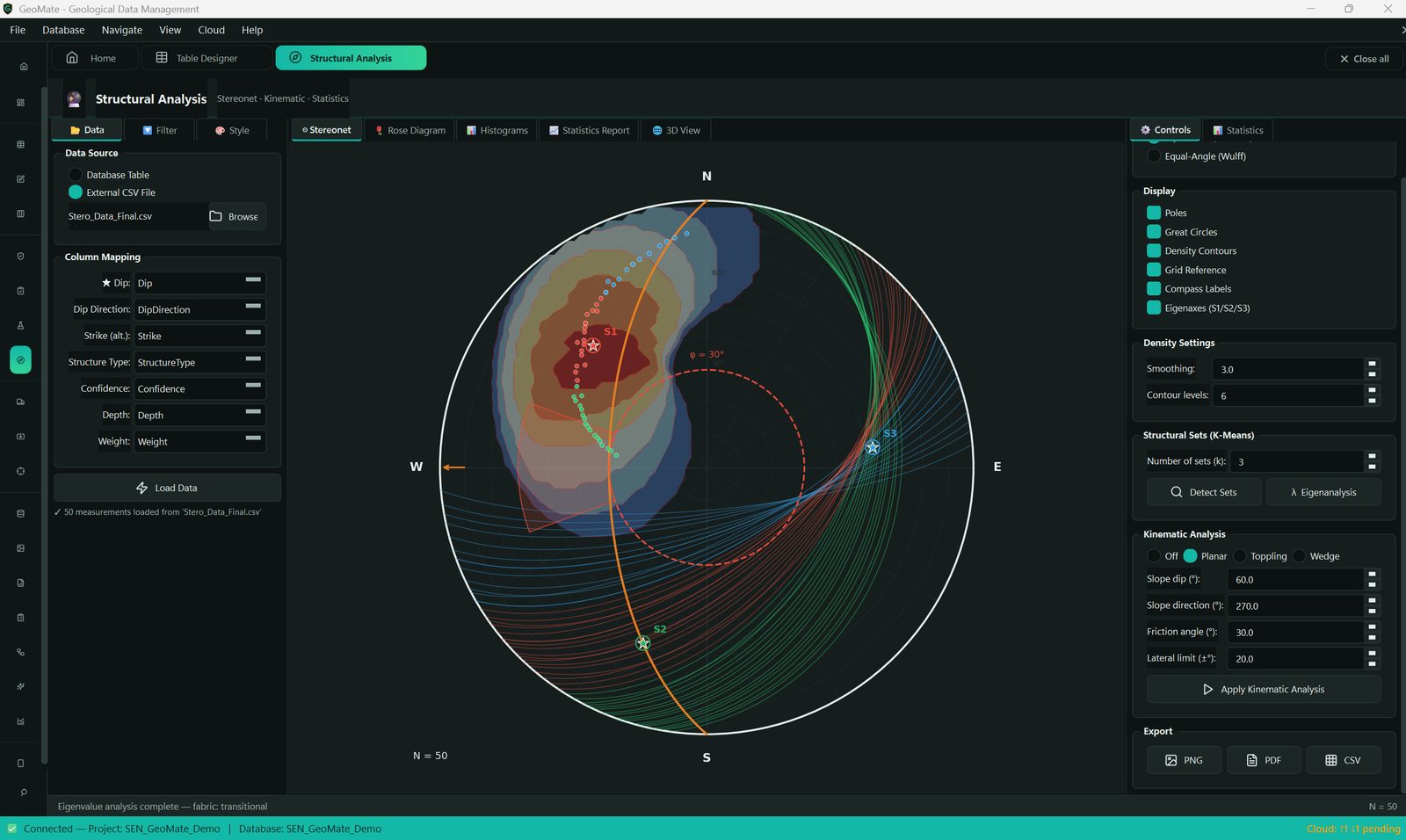1406x840 pixels.
Task: Select the Equal-Angle (Wulff) projection radio
Action: click(x=1154, y=156)
